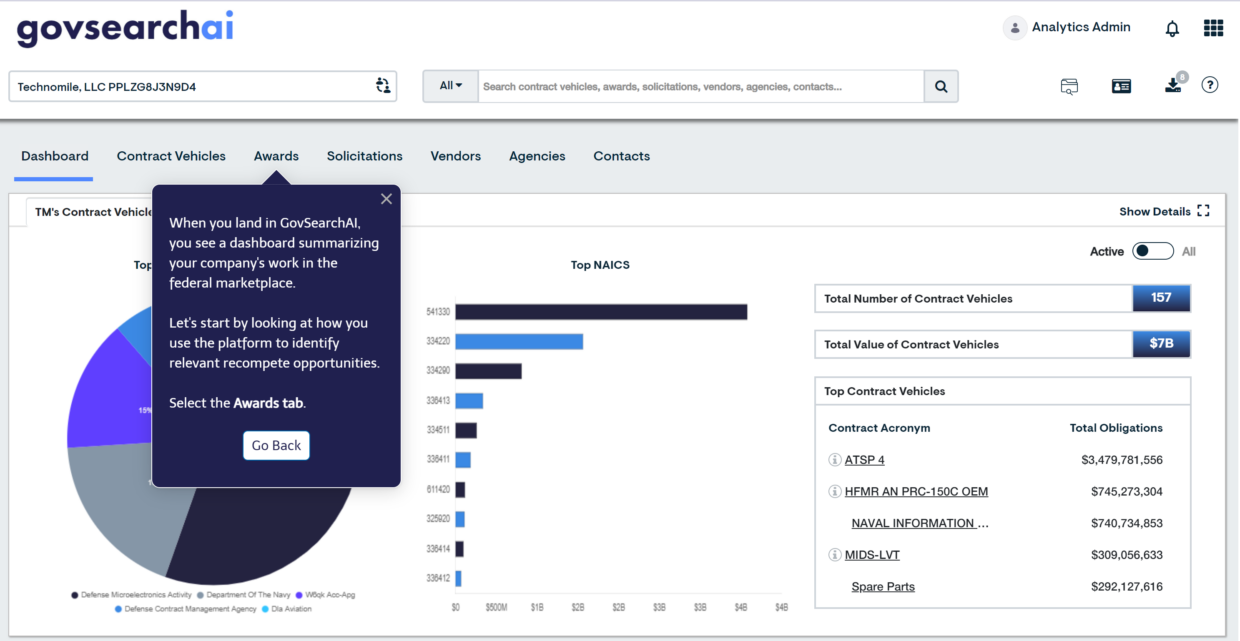Click the switch company icon
This screenshot has height=641, width=1240.
[383, 86]
